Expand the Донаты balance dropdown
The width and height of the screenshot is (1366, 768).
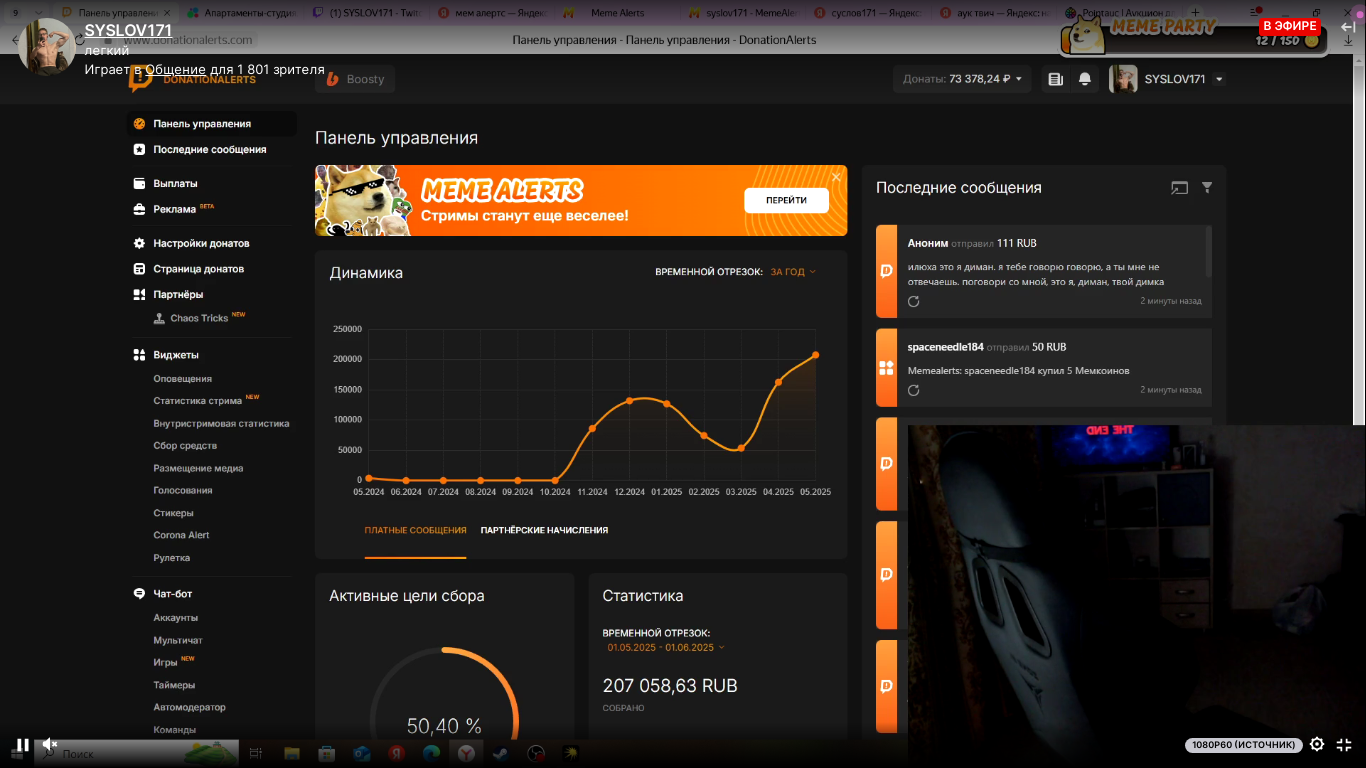pyautogui.click(x=963, y=79)
